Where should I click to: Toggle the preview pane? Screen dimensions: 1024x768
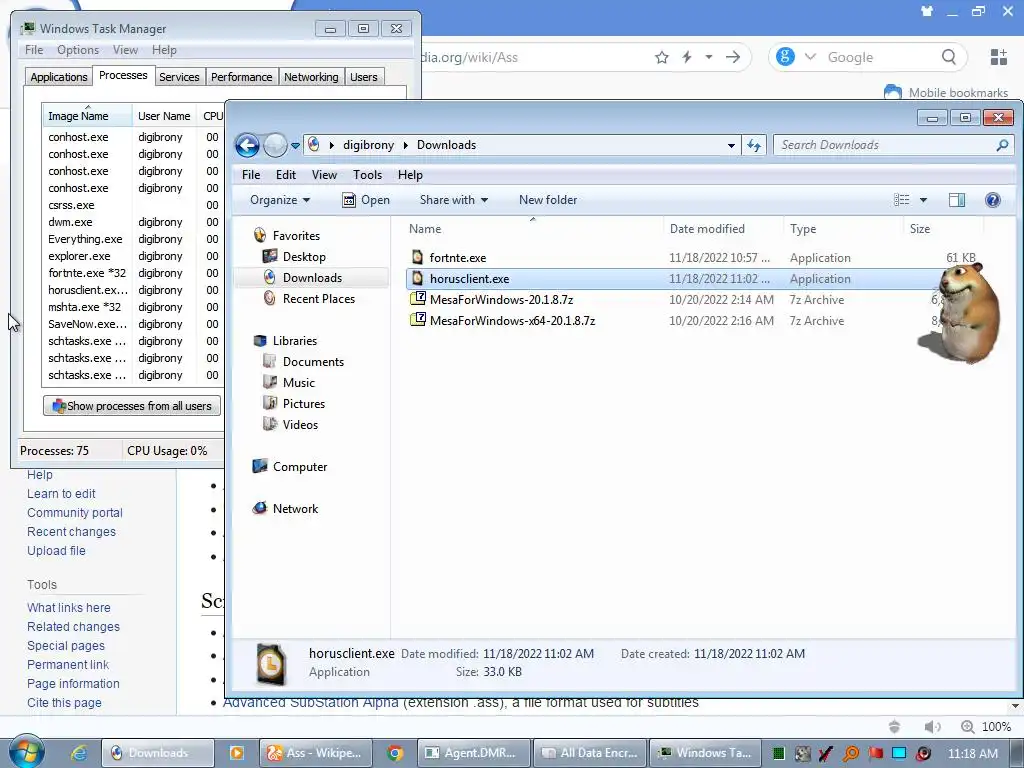[957, 200]
